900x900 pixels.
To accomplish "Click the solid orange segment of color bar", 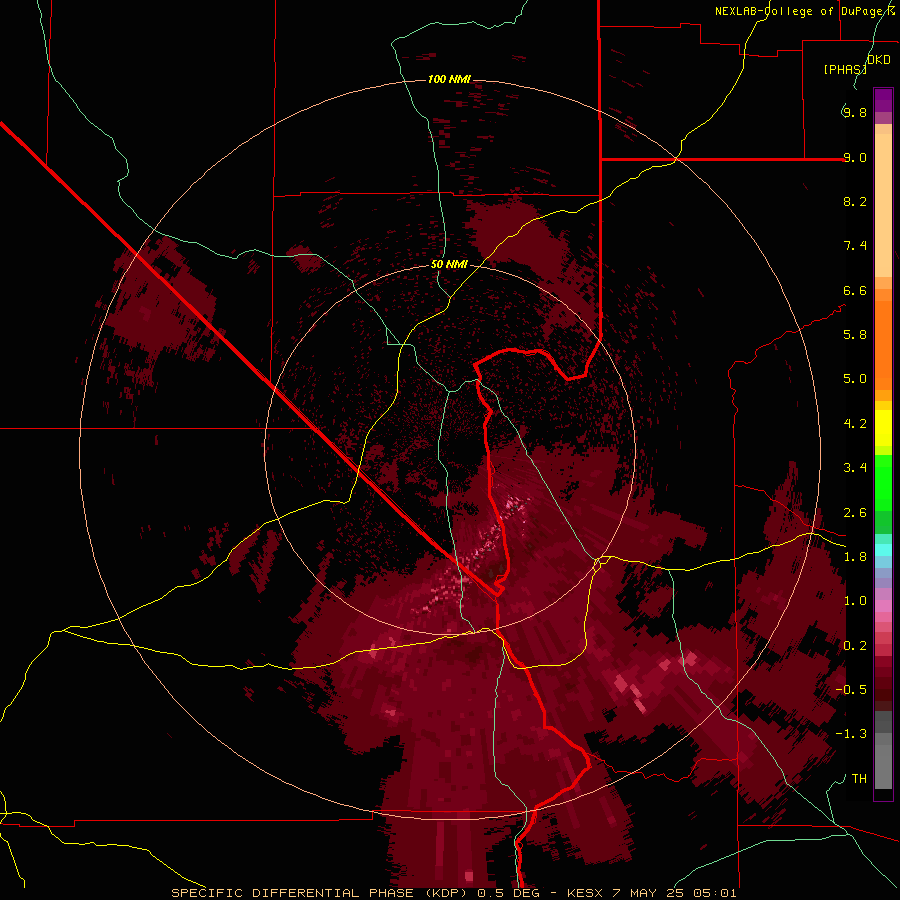I will pos(883,345).
